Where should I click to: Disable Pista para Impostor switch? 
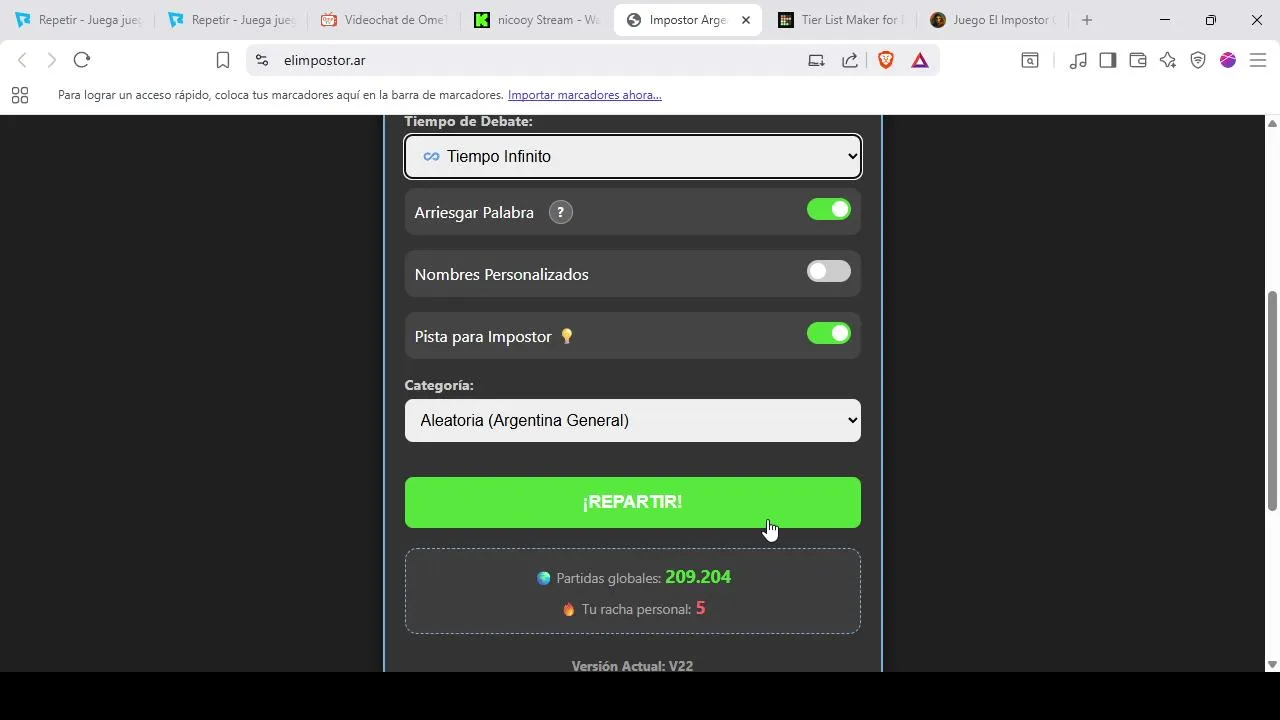829,333
